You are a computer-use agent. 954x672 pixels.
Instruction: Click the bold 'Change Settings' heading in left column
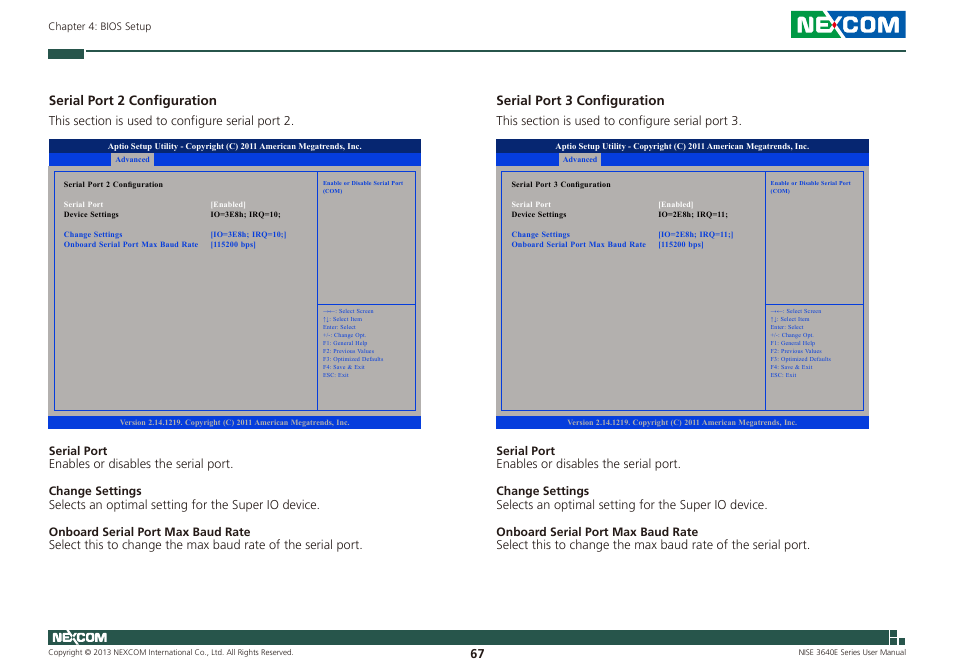(x=95, y=491)
